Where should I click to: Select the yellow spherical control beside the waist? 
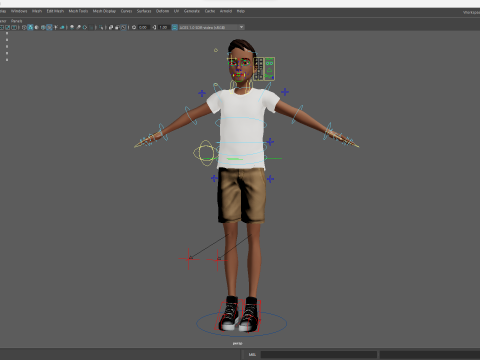pyautogui.click(x=205, y=153)
